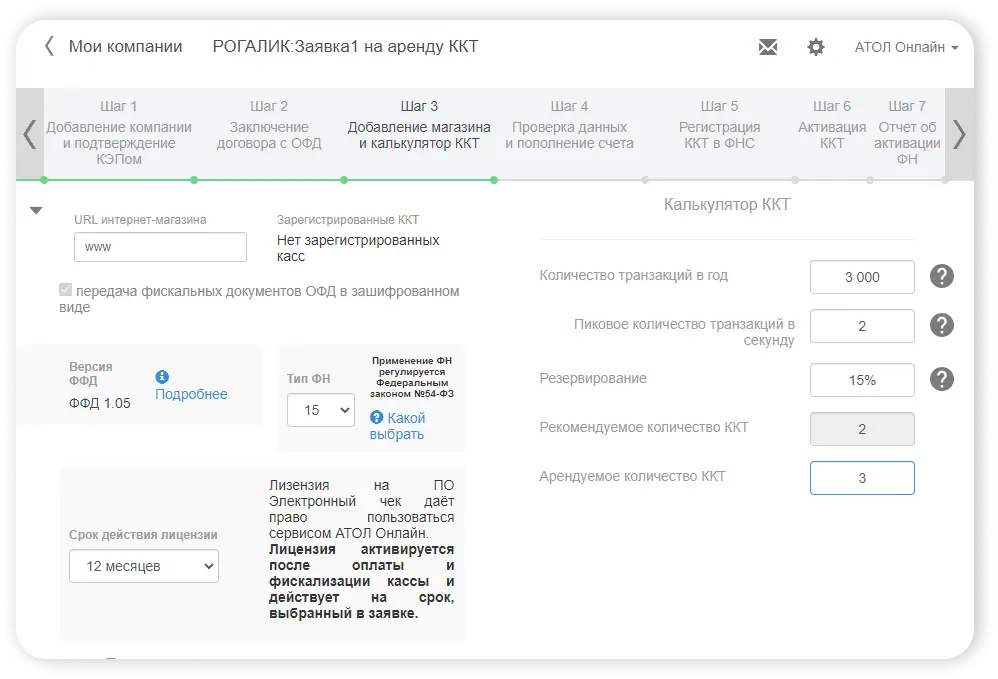Open the mail envelope icon

(x=767, y=47)
